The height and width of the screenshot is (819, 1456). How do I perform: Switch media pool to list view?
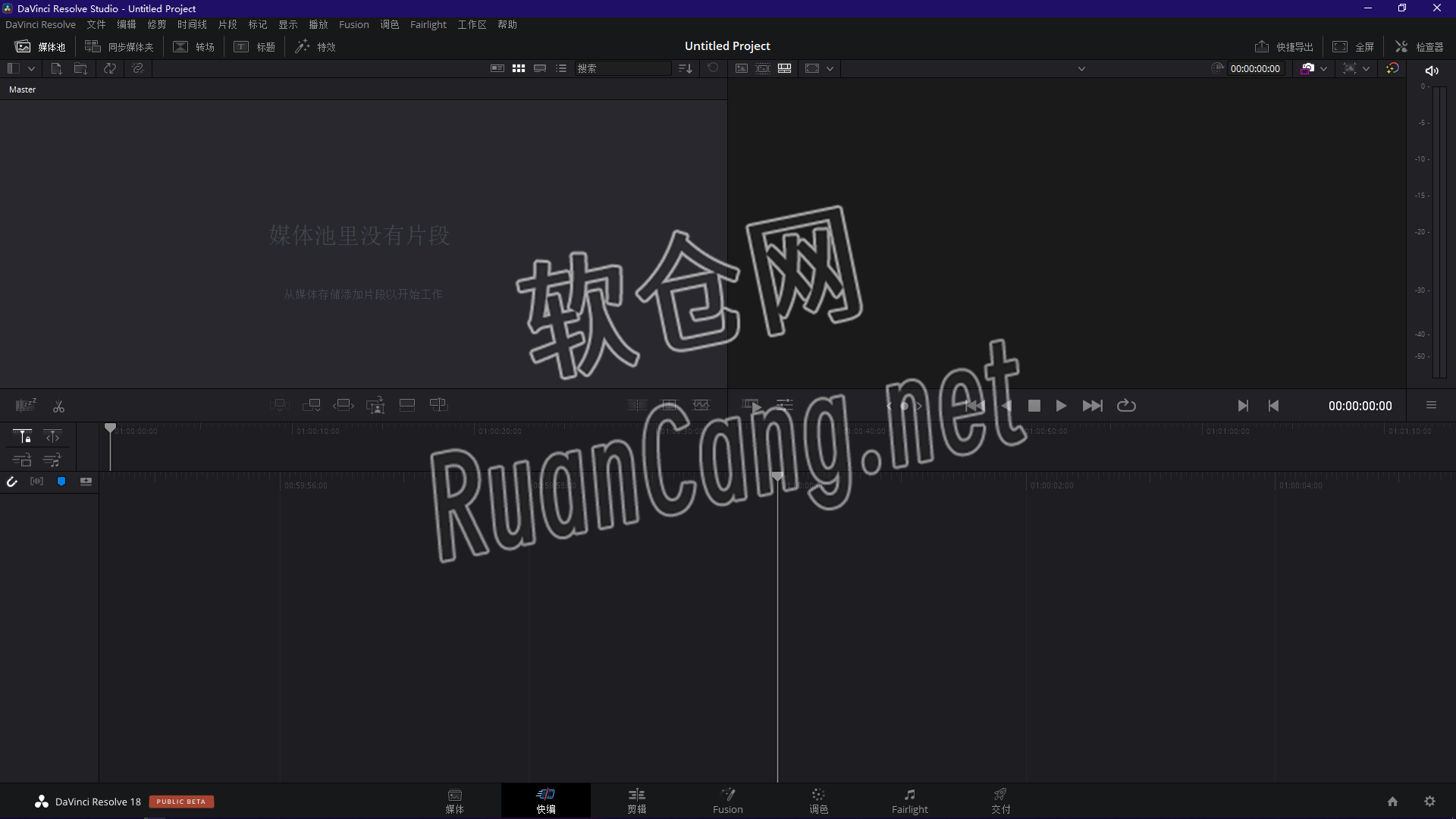561,68
